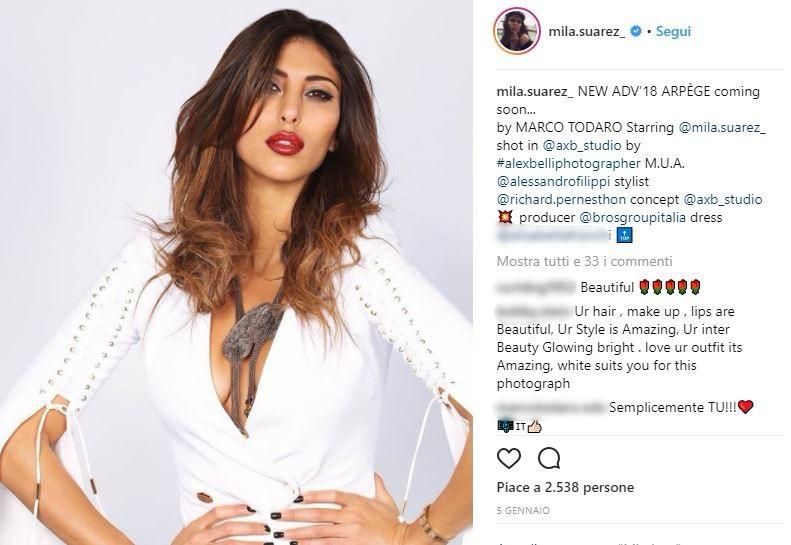Click the Segui follow button
The height and width of the screenshot is (545, 791).
673,31
